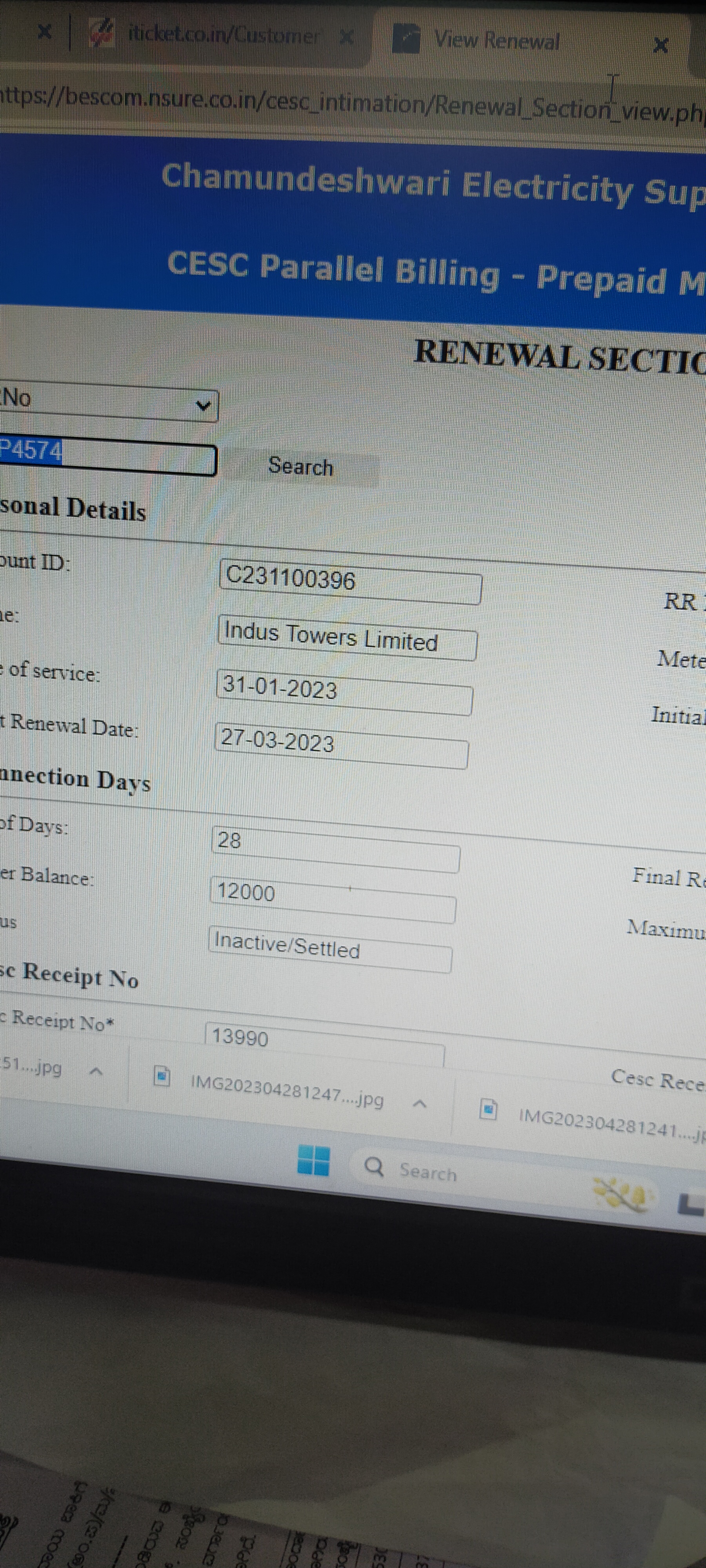Close the iticket.co.in/Customer tab
The image size is (706, 1568).
(x=347, y=38)
